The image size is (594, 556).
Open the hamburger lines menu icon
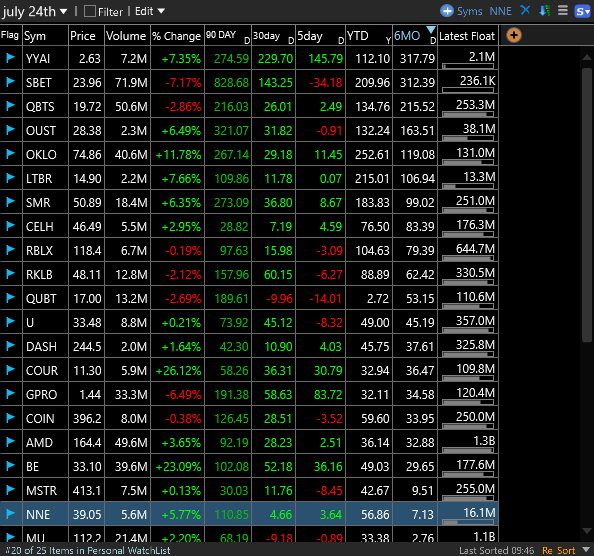pyautogui.click(x=563, y=10)
